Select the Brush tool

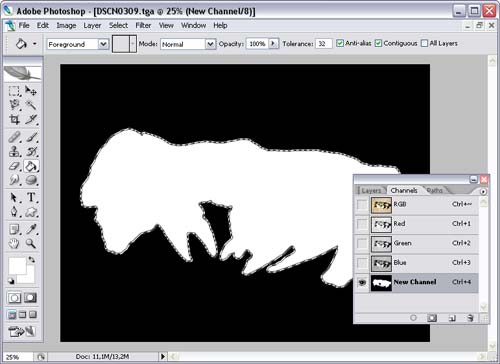(31, 137)
